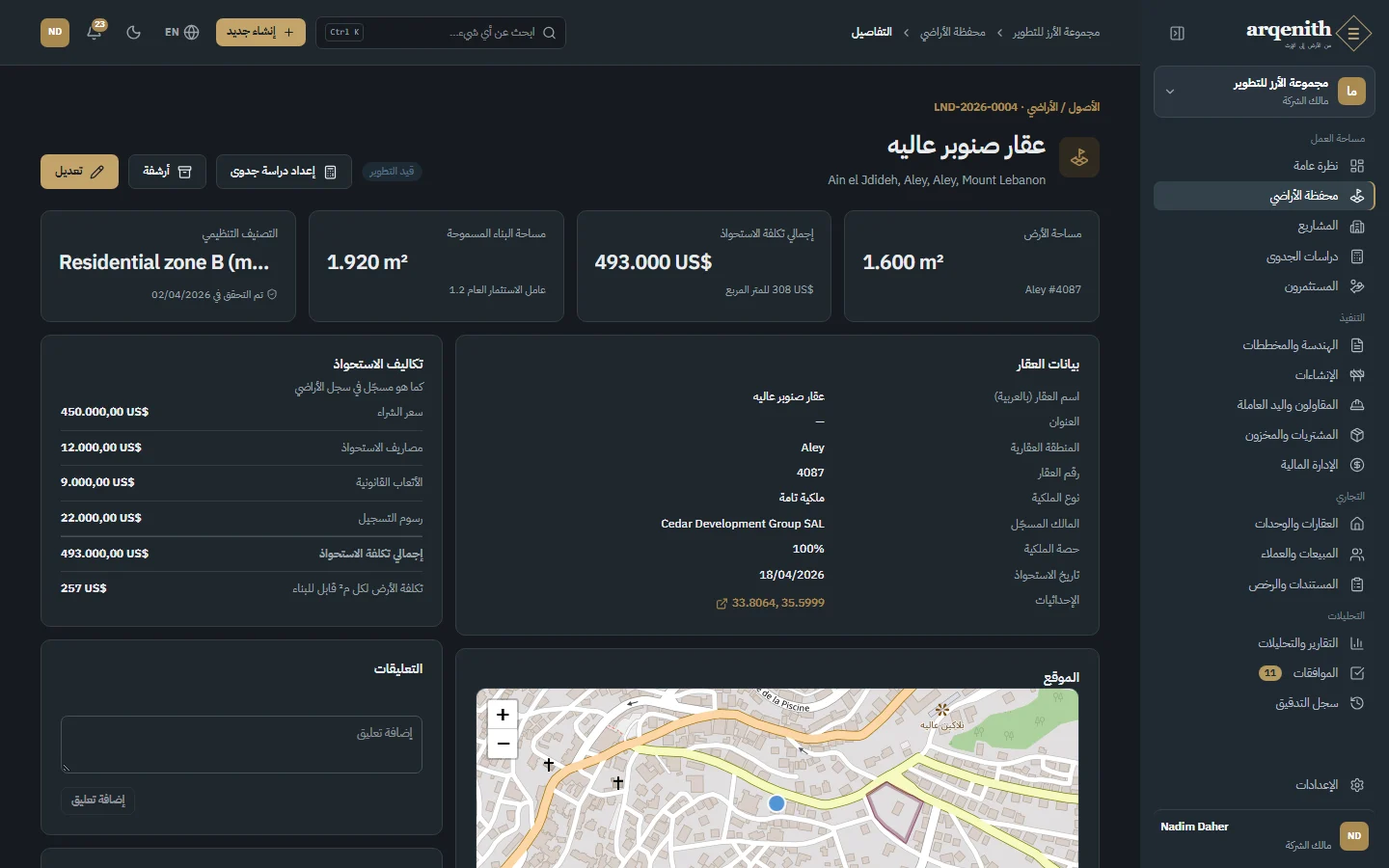
Task: Click the archive box icon in أرشفة
Action: click(185, 172)
